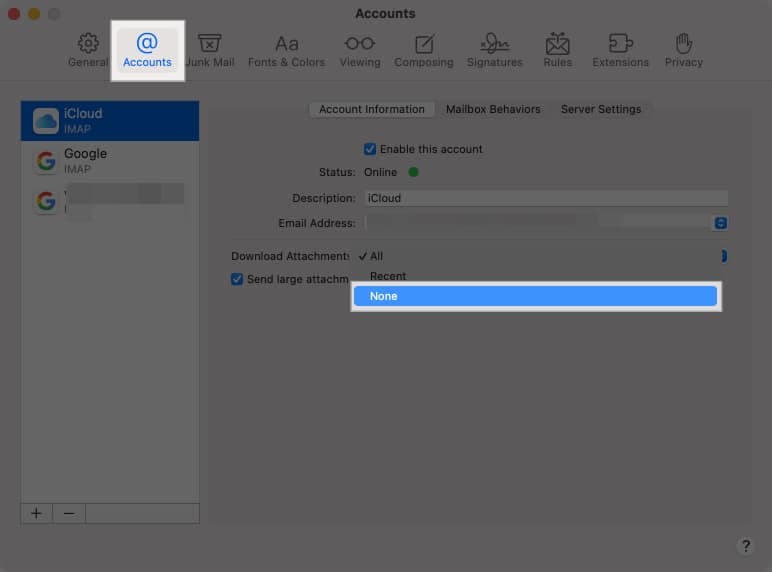Remove selected account with minus button
Image resolution: width=772 pixels, height=572 pixels.
click(x=69, y=513)
